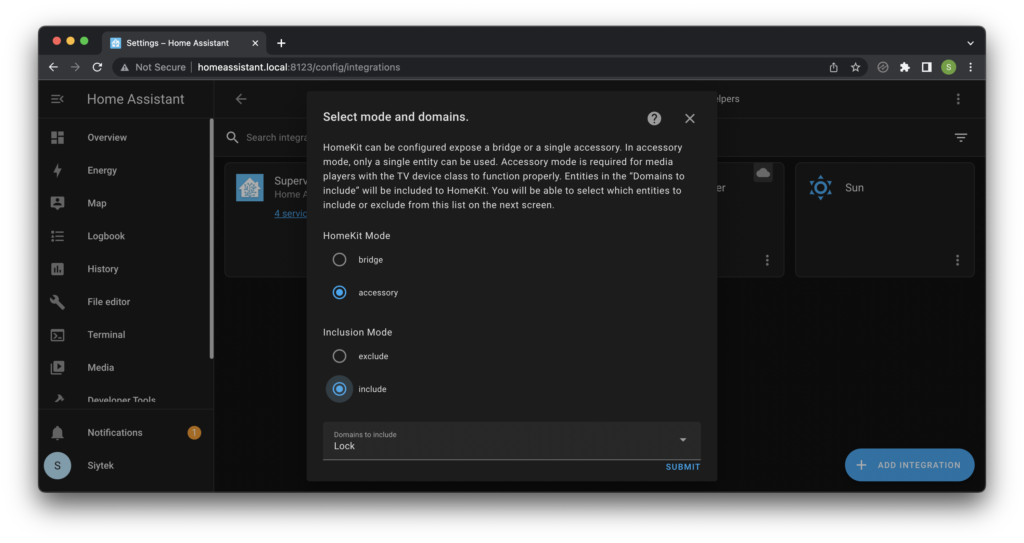Open Sun card three-dot menu
The width and height of the screenshot is (1024, 543).
[957, 260]
